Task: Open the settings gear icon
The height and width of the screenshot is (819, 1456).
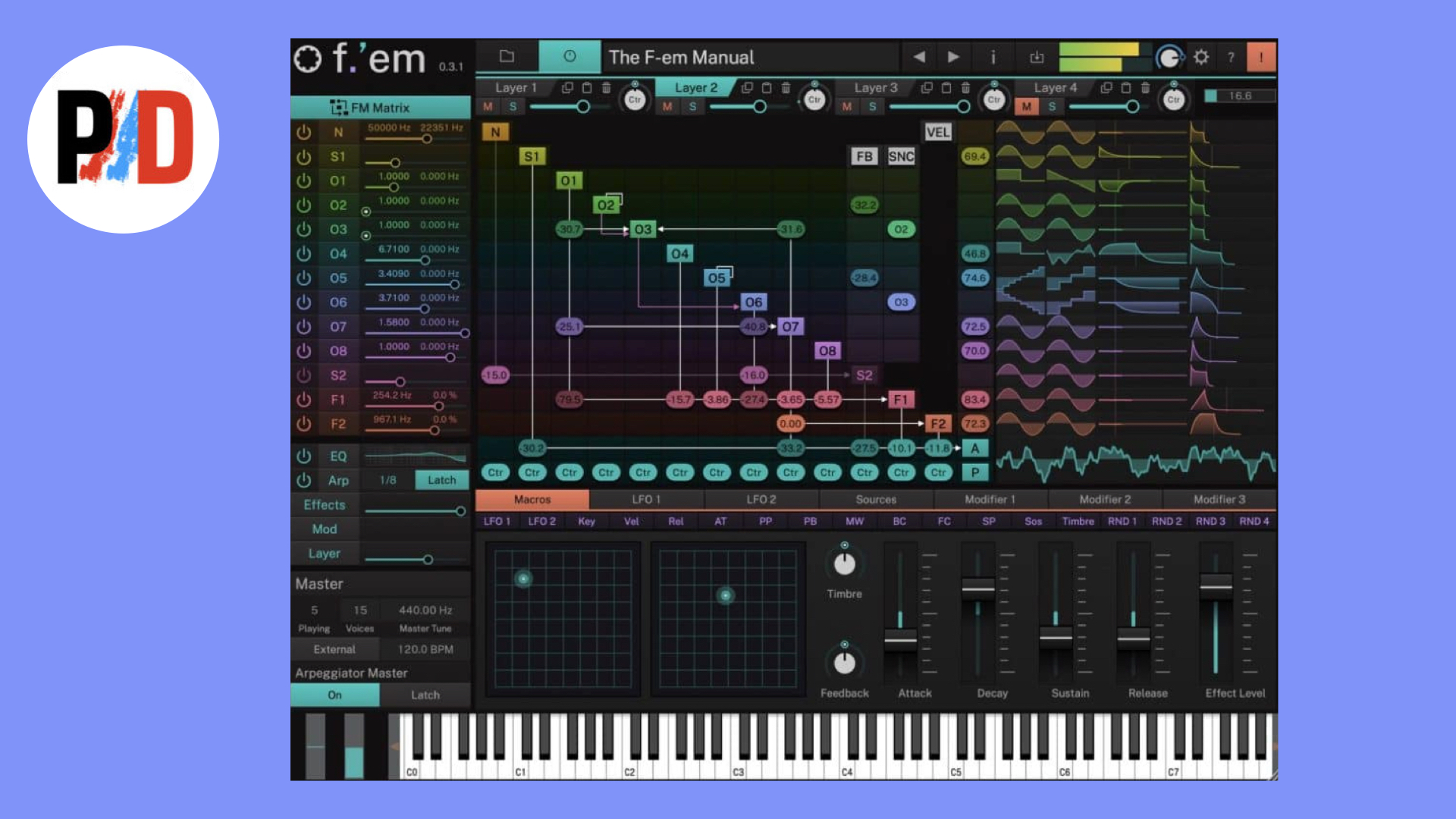Action: pos(1201,57)
